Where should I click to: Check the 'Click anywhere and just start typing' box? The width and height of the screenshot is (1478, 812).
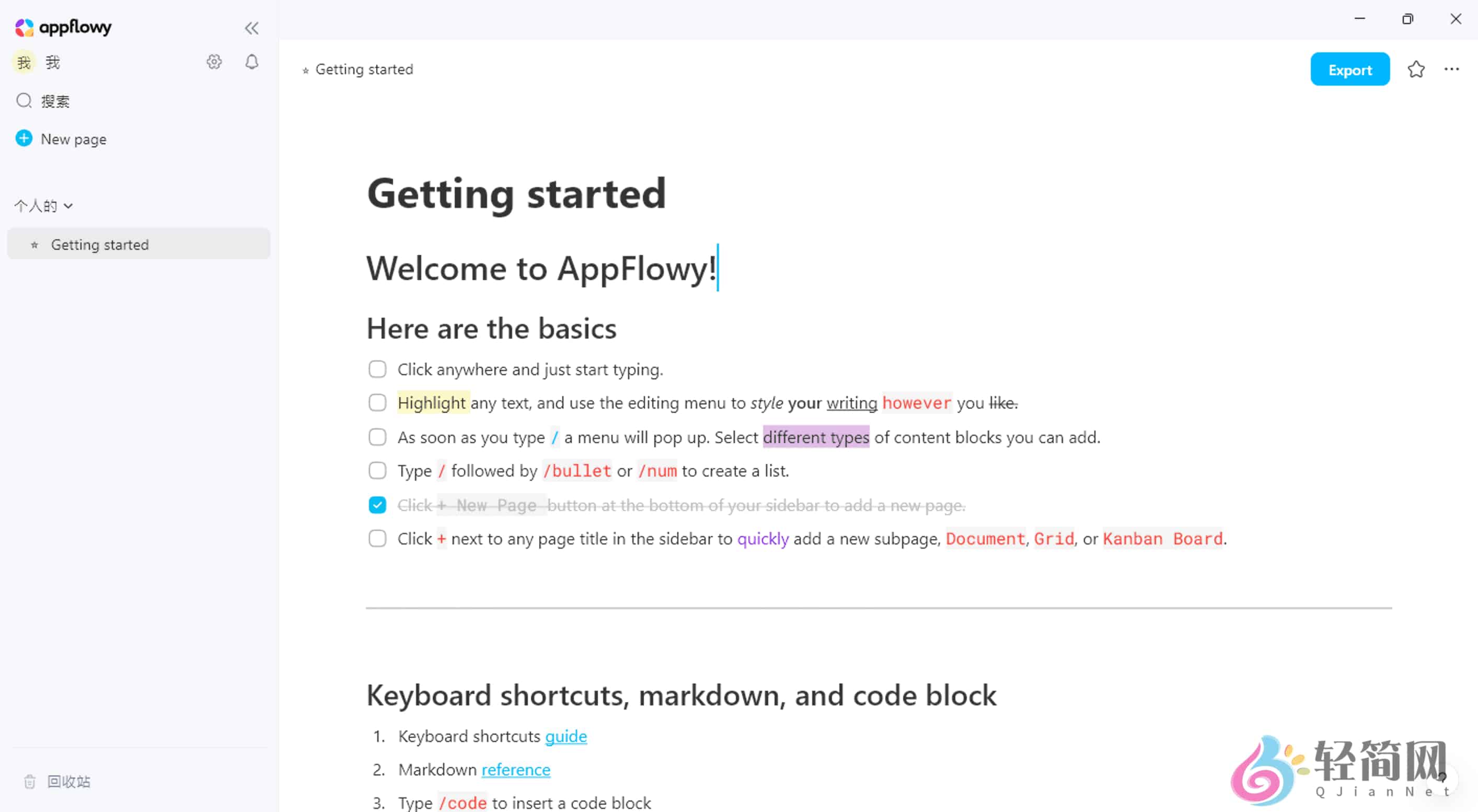(377, 369)
